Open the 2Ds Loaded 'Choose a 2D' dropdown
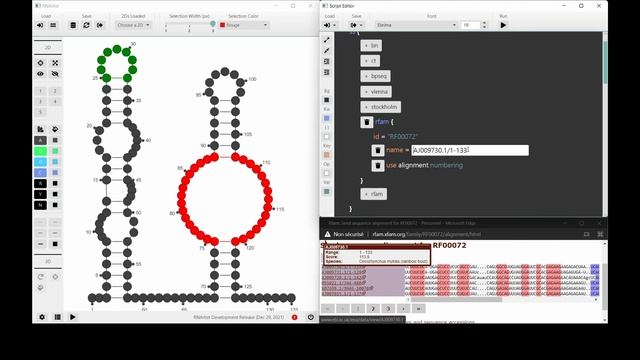This screenshot has height=360, width=640. click(x=133, y=25)
